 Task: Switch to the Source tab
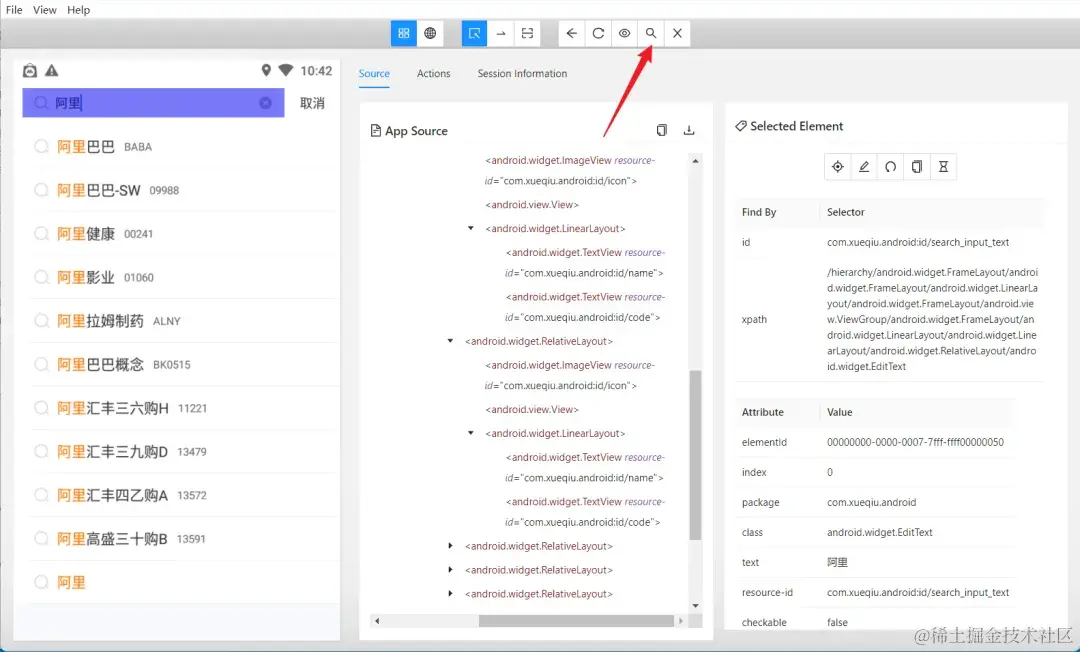(x=374, y=73)
